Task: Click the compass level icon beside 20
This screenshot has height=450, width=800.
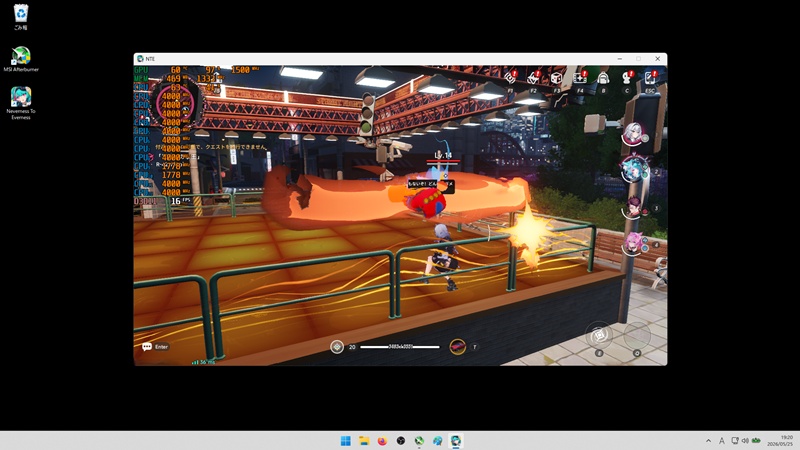Action: pos(337,347)
